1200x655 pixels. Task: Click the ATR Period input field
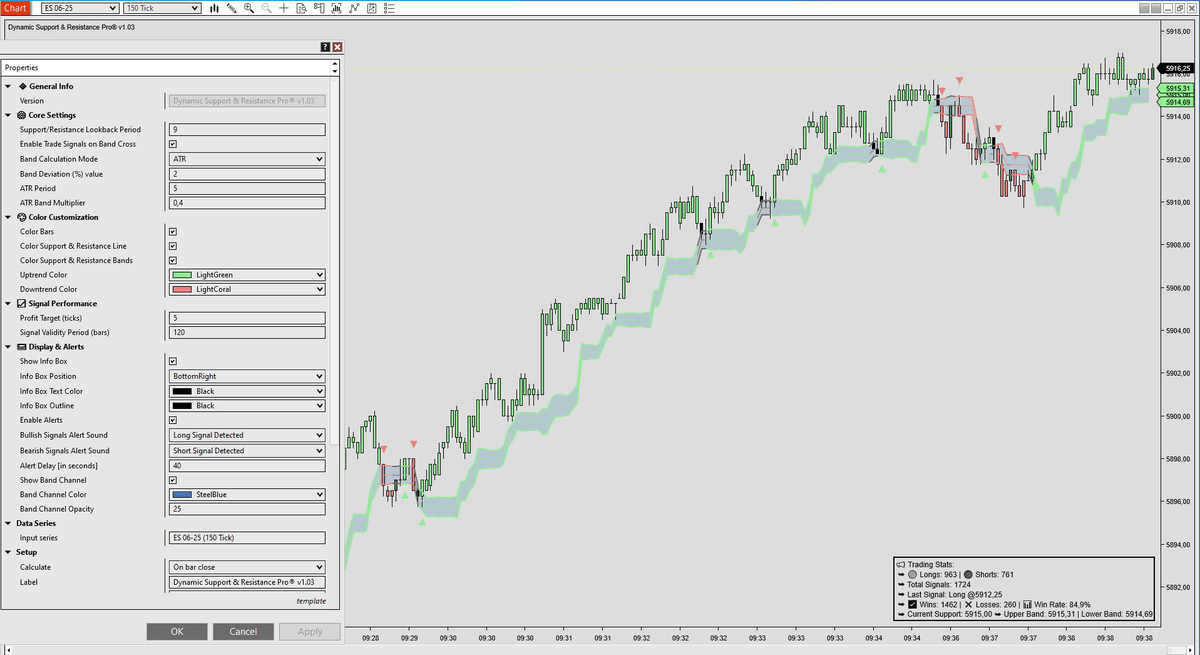pos(247,188)
